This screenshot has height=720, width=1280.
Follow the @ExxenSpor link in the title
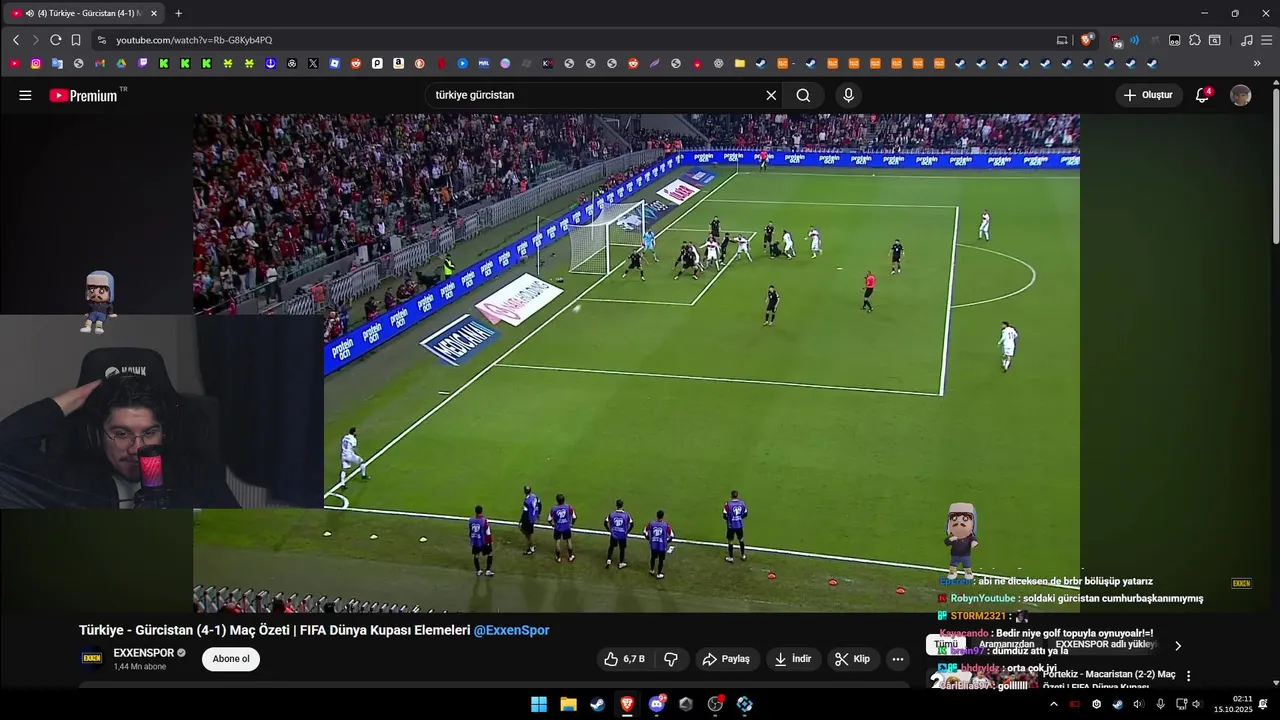point(511,630)
